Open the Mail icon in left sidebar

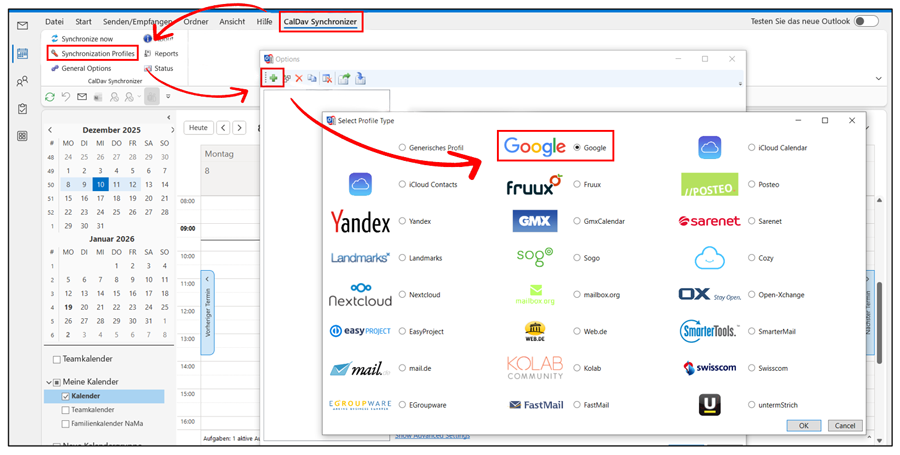coord(22,26)
